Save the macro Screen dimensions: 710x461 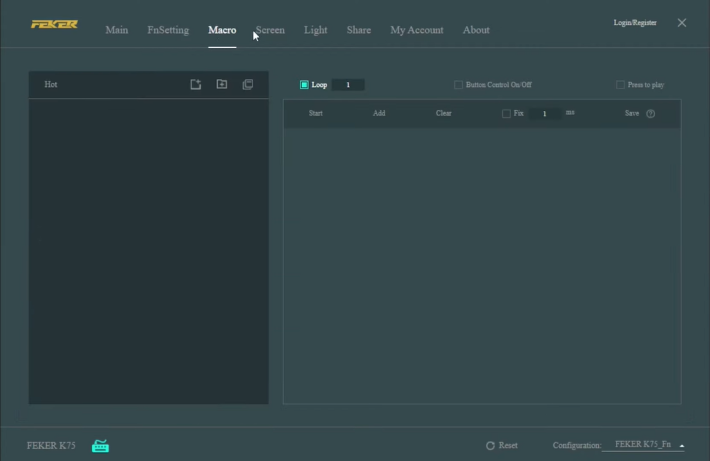click(632, 113)
